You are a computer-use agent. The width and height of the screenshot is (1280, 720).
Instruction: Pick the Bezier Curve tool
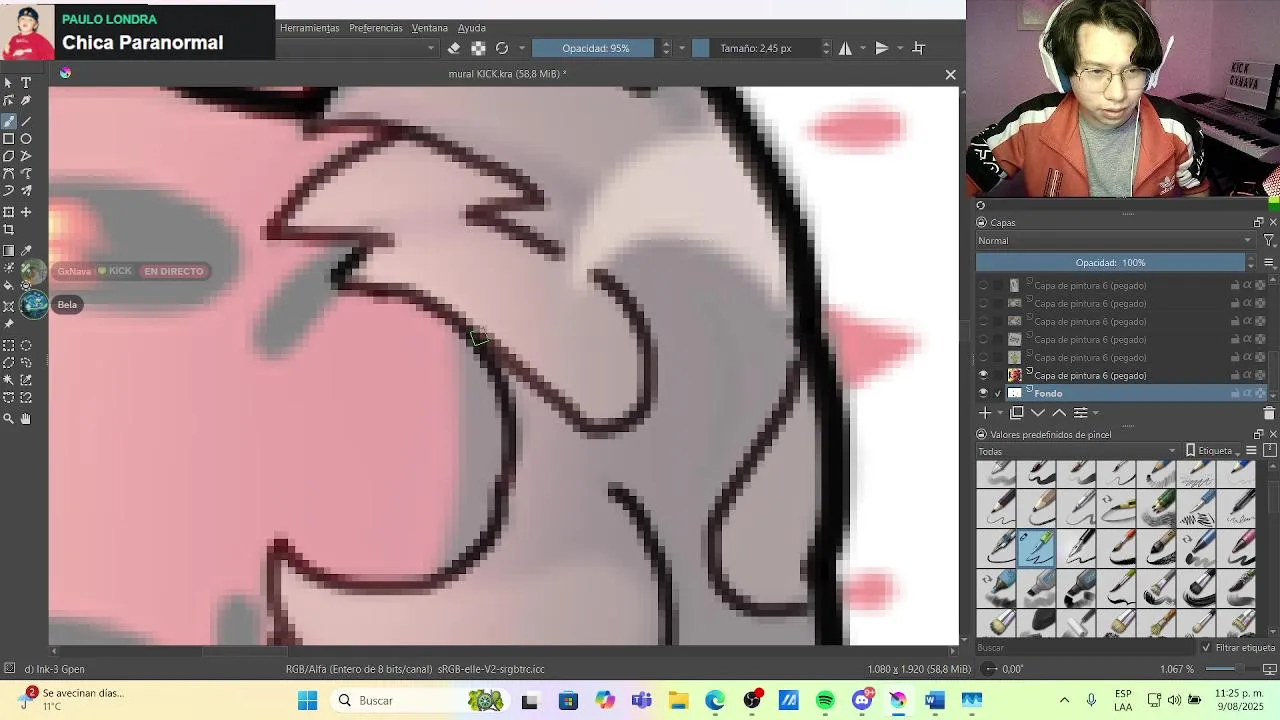9,174
